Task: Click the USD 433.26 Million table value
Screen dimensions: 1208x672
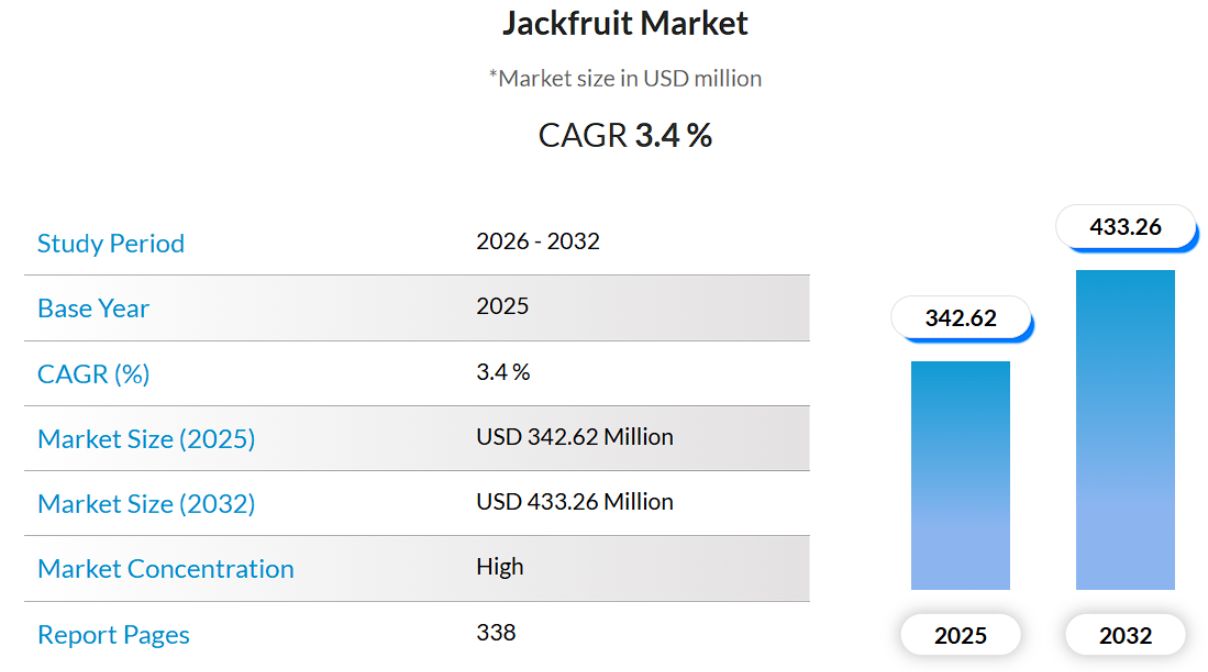Action: [574, 501]
